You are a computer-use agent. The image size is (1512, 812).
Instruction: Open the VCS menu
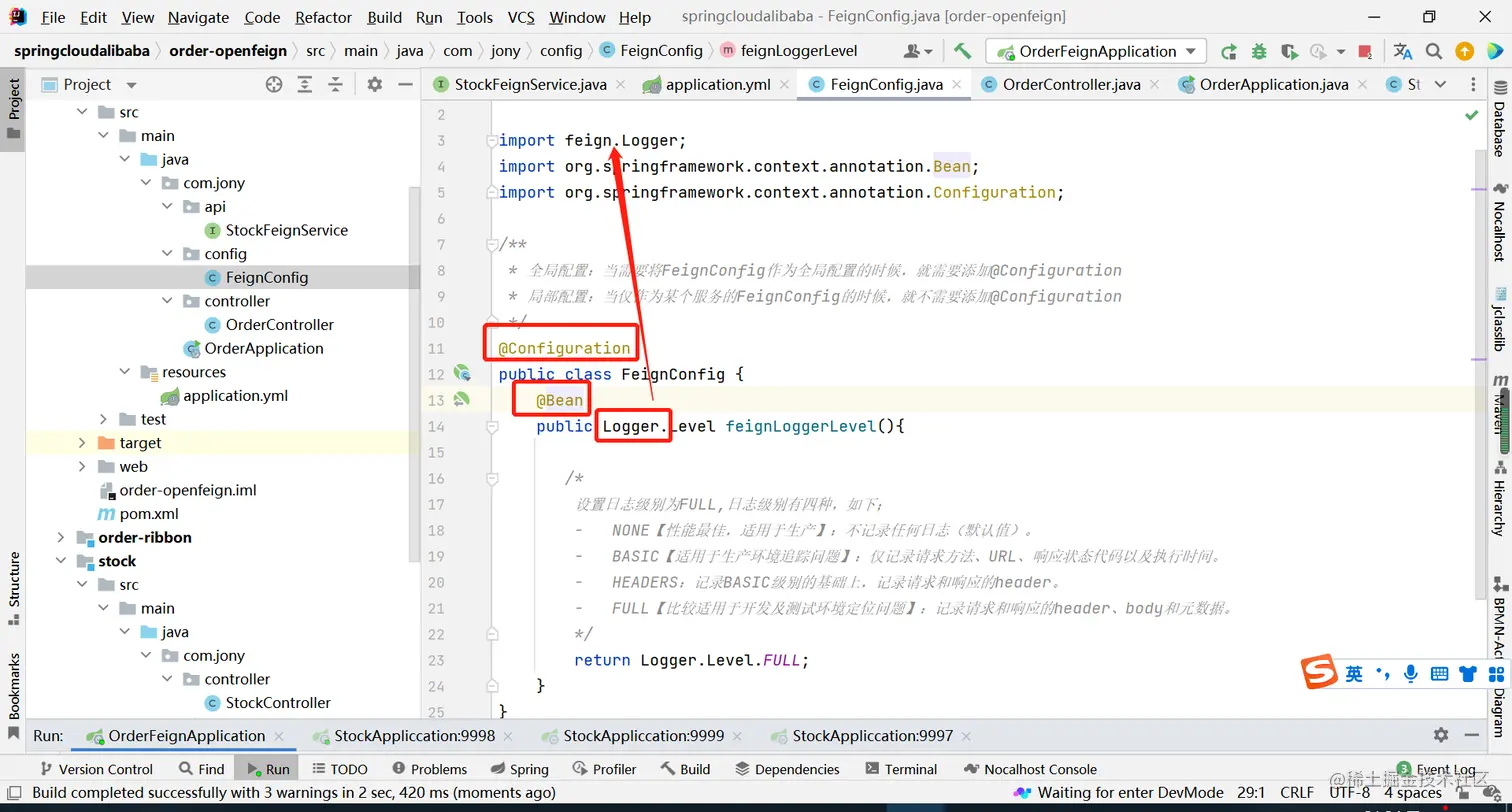tap(521, 17)
